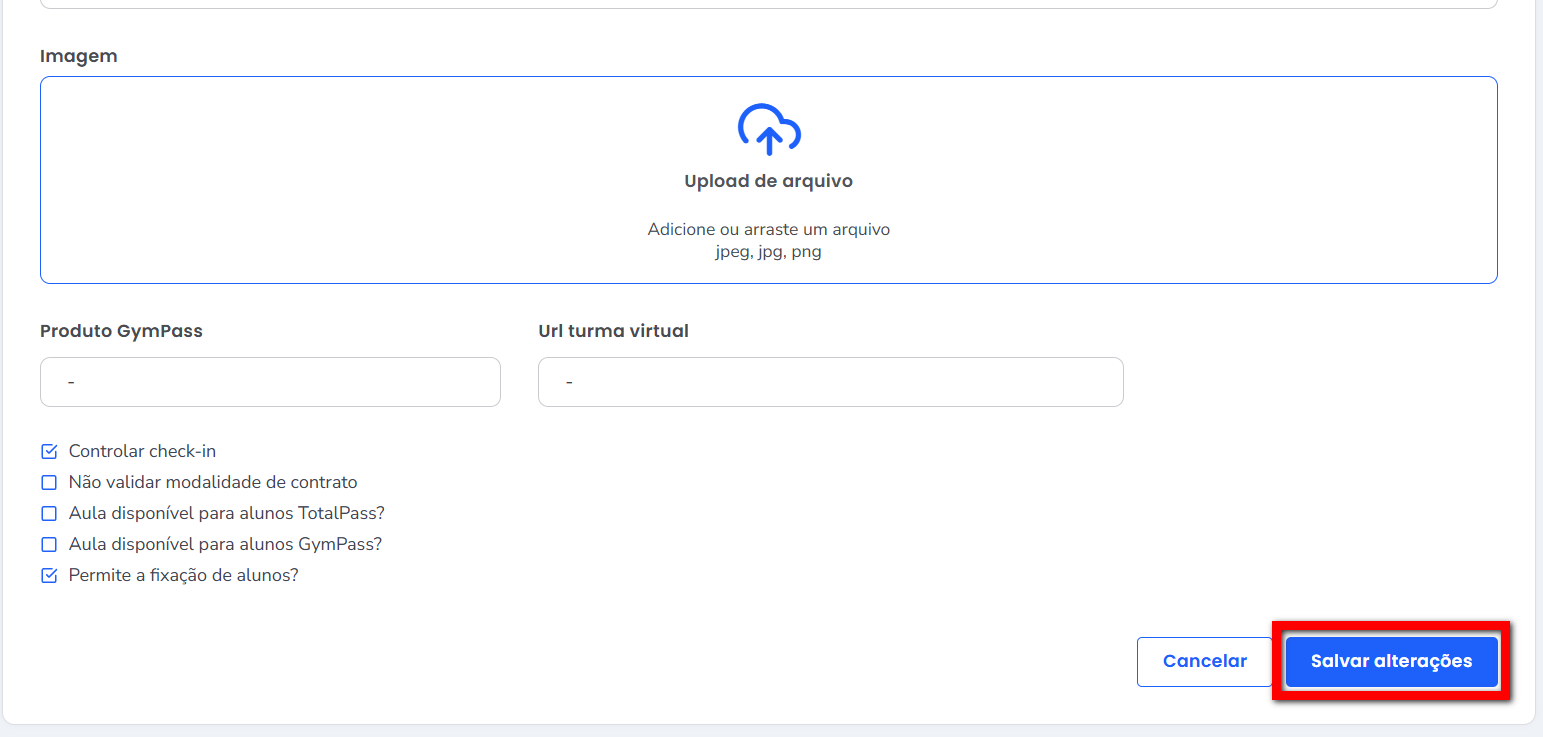Check Aula disponível para alunos GymPass
1543x737 pixels.
pos(49,545)
